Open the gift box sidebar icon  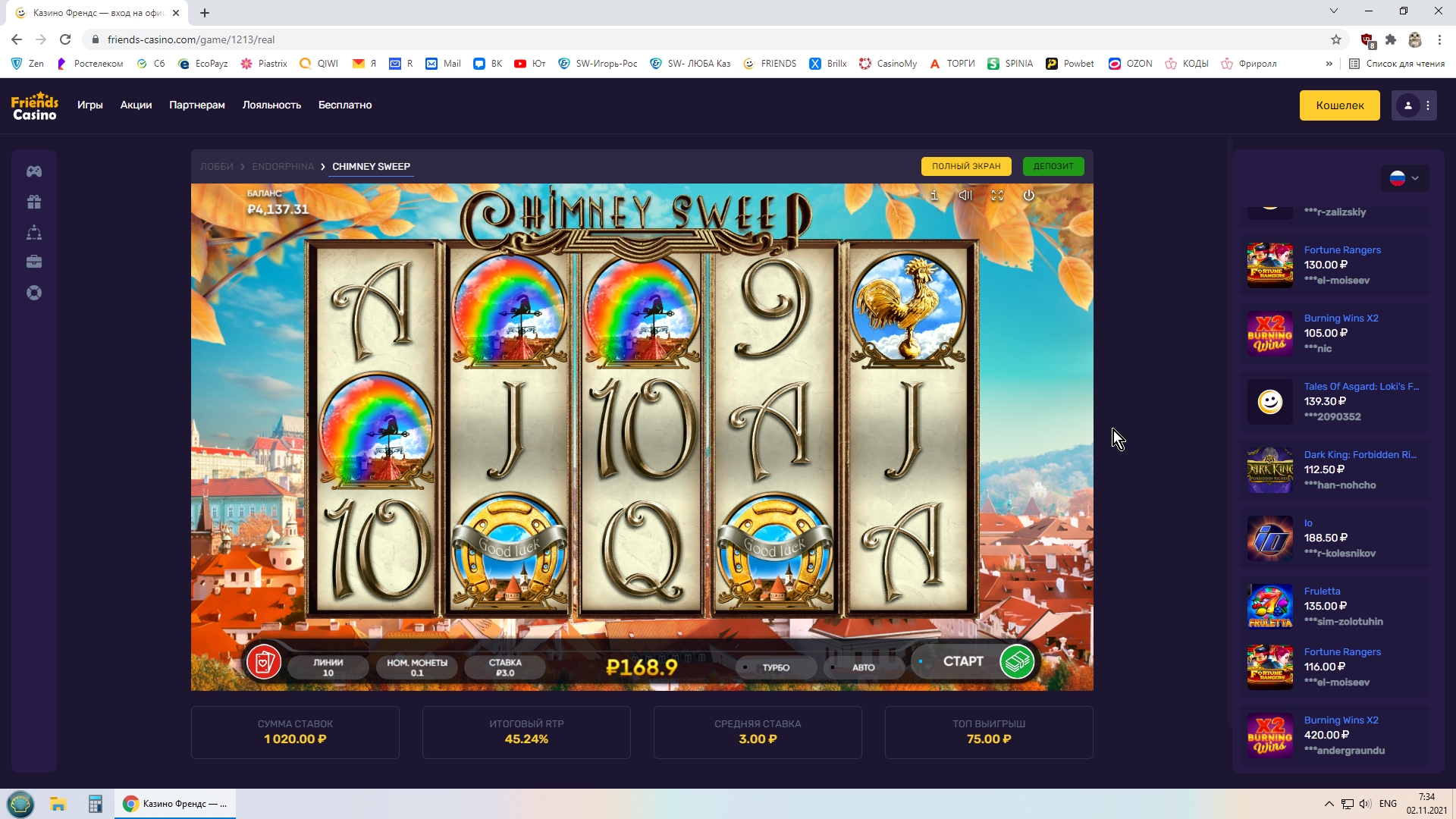coord(34,202)
